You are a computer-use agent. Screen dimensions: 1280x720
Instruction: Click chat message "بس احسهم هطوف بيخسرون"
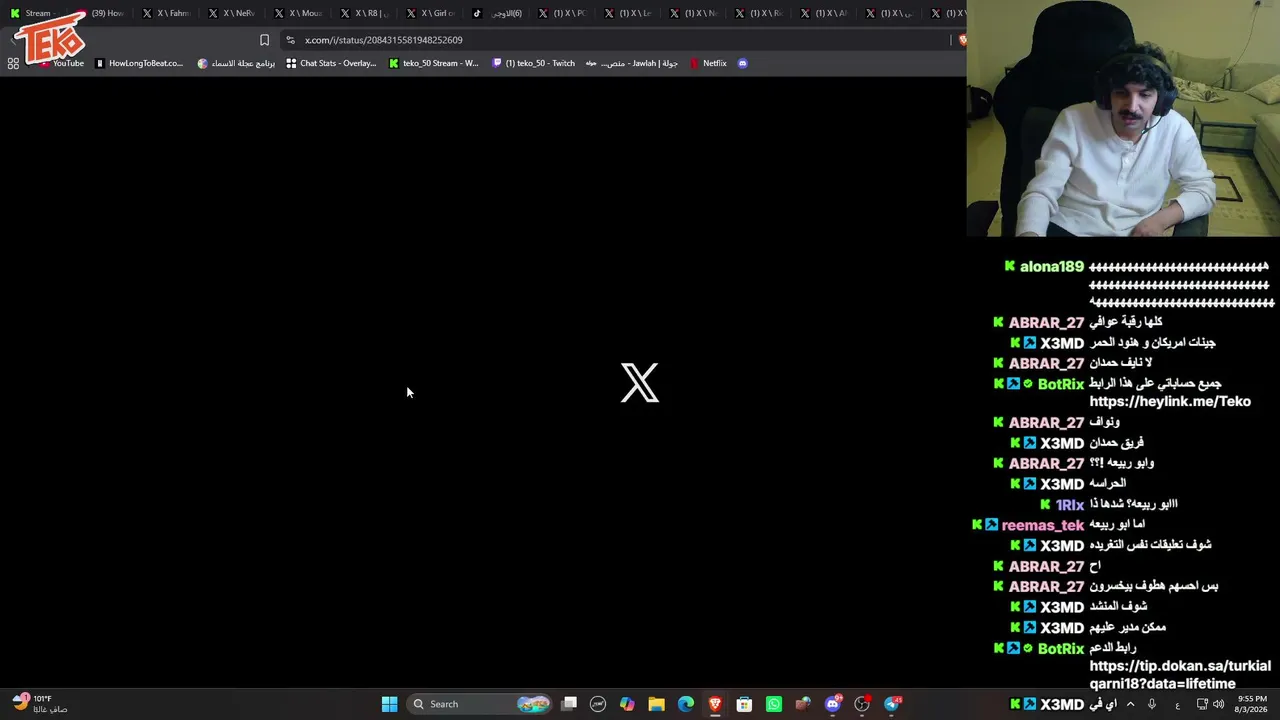(x=1154, y=586)
